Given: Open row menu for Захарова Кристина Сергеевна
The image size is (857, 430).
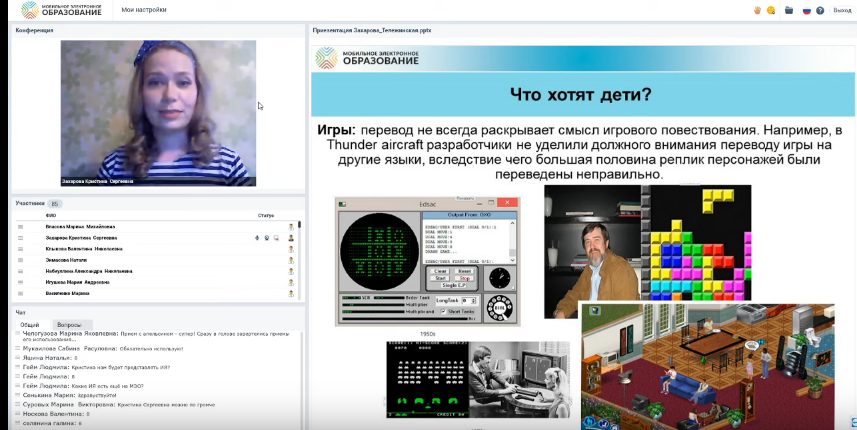Looking at the screenshot, I should 20,238.
